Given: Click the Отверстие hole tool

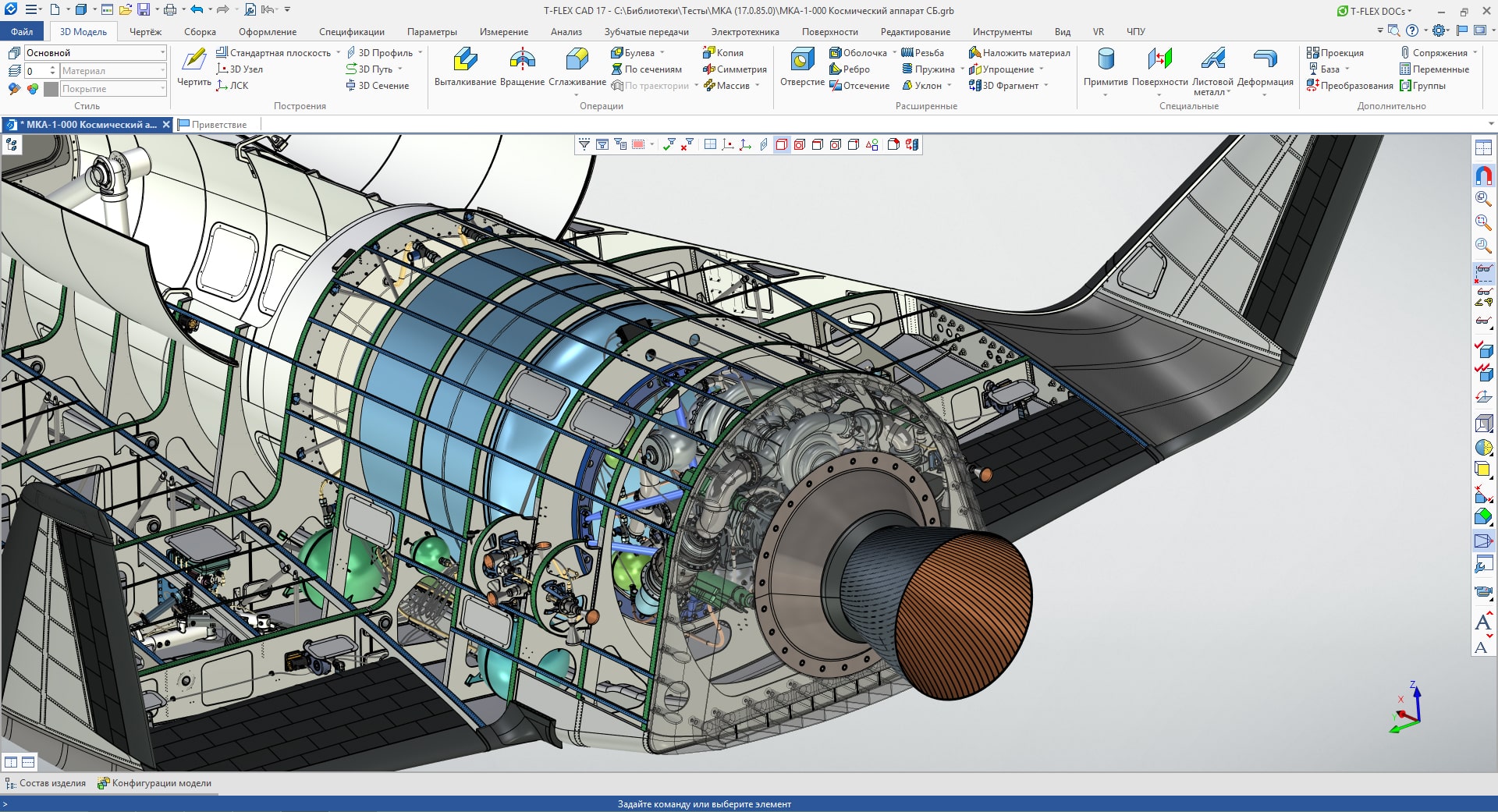Looking at the screenshot, I should (x=802, y=61).
